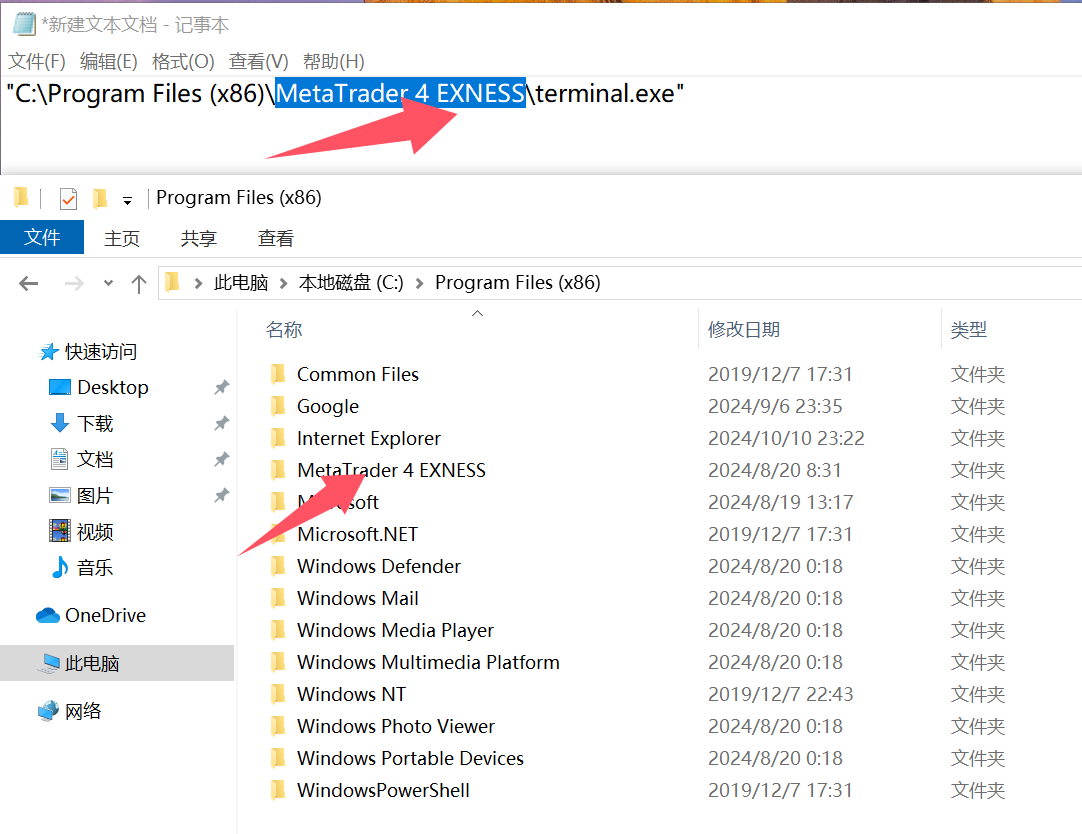Screen dimensions: 1082x834
Task: Select 快速访问 in the navigation pane
Action: [101, 352]
